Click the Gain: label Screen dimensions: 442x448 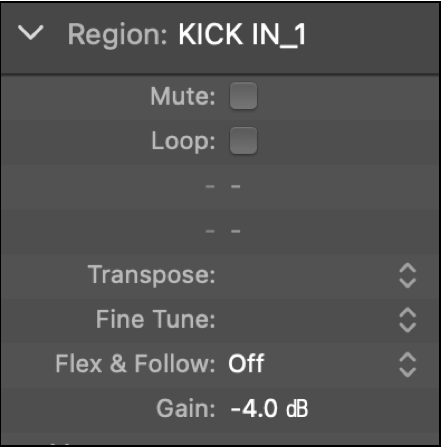click(x=186, y=409)
